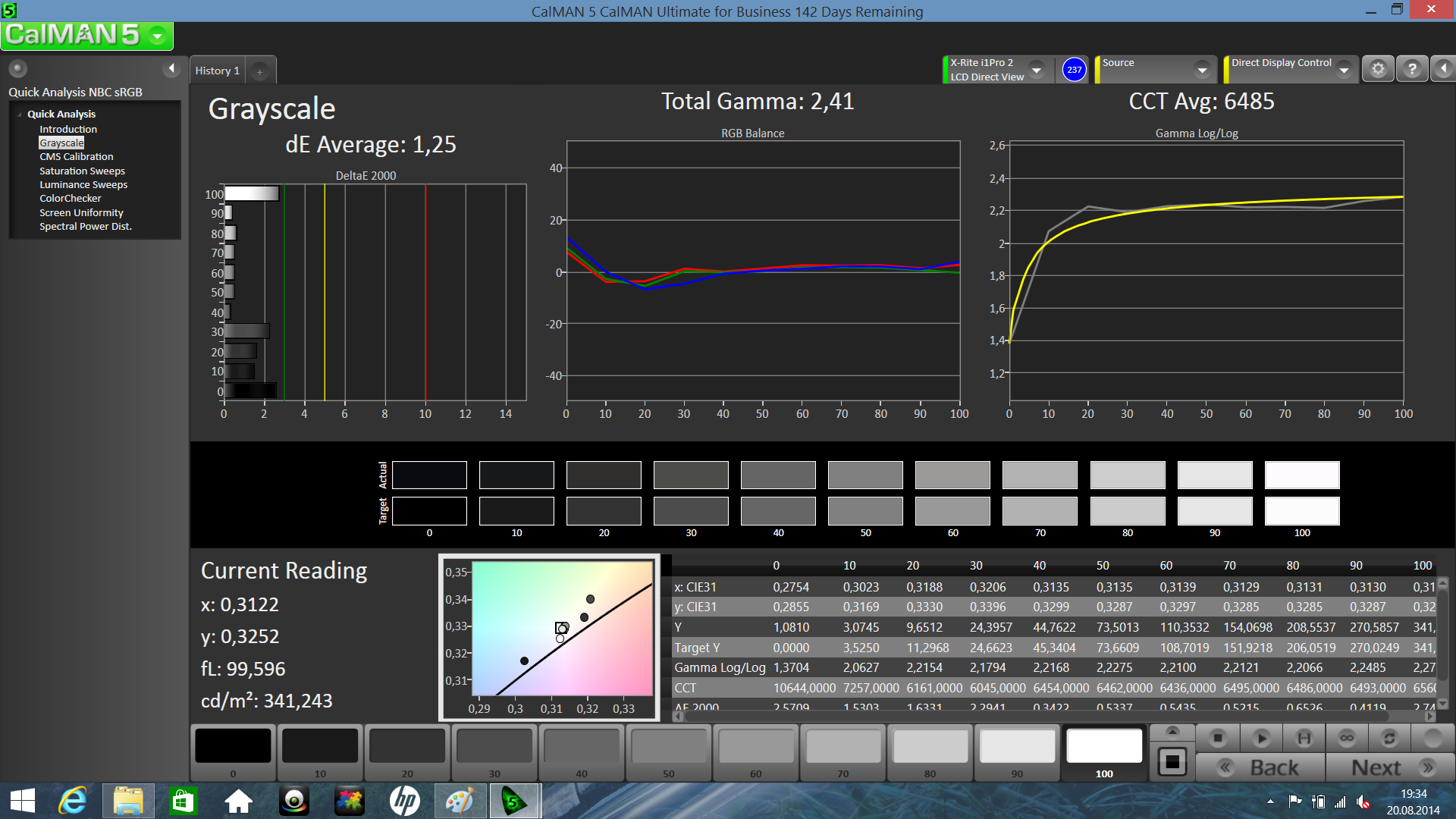
Task: Click the bracket single-read icon
Action: click(1304, 738)
